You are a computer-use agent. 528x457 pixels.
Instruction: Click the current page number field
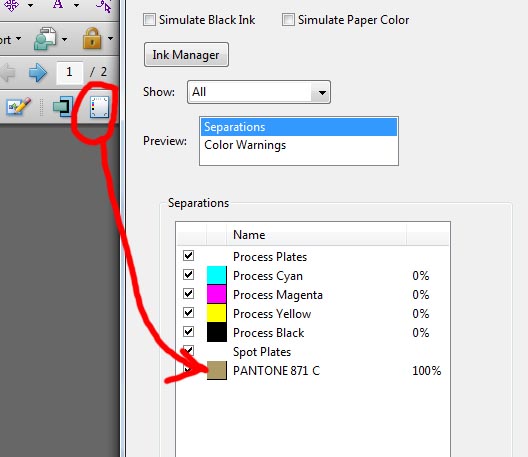pos(69,72)
